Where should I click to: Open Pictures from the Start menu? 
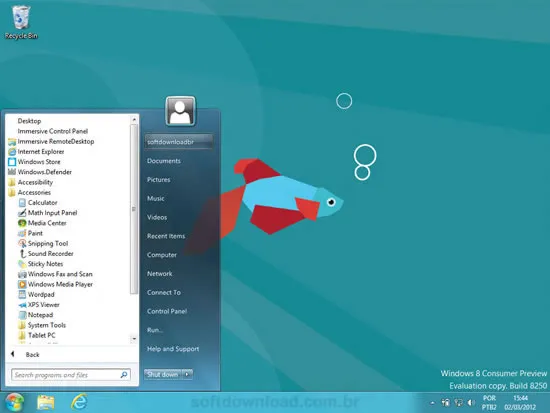[159, 180]
